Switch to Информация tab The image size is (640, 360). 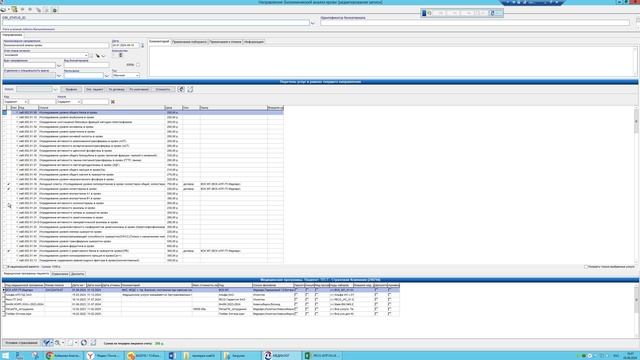point(254,42)
